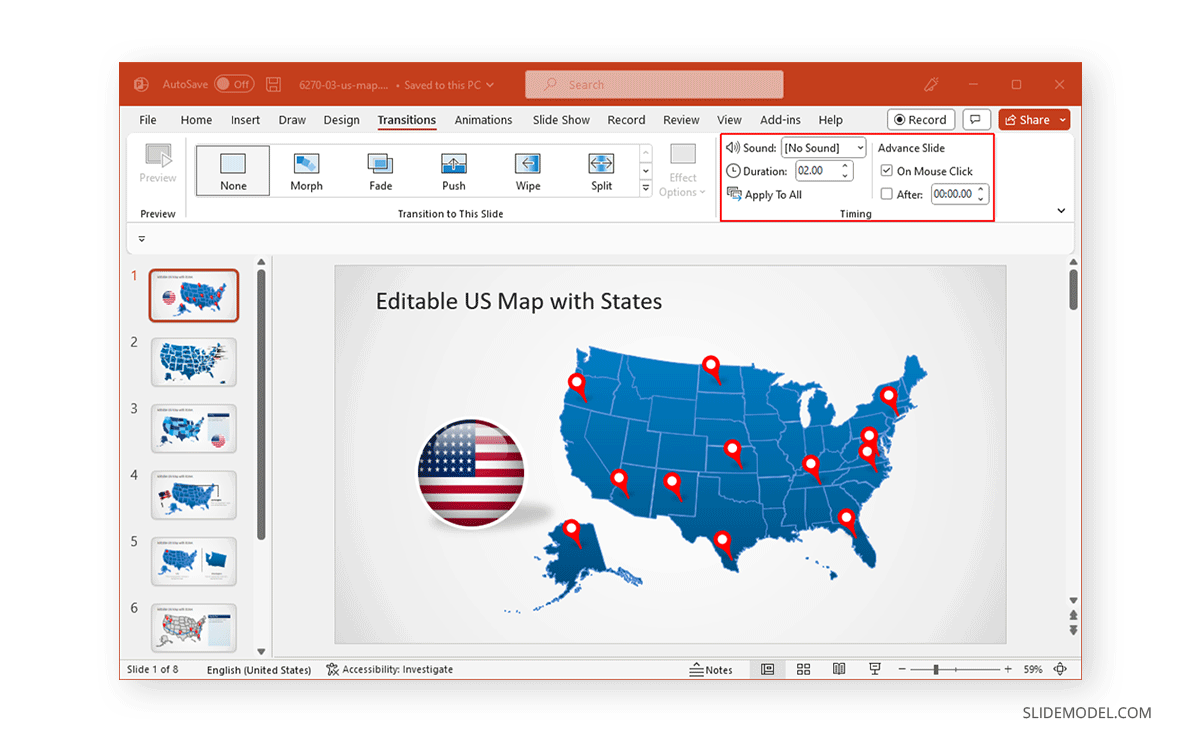Select the Morph transition
This screenshot has height=743, width=1200.
[x=306, y=170]
